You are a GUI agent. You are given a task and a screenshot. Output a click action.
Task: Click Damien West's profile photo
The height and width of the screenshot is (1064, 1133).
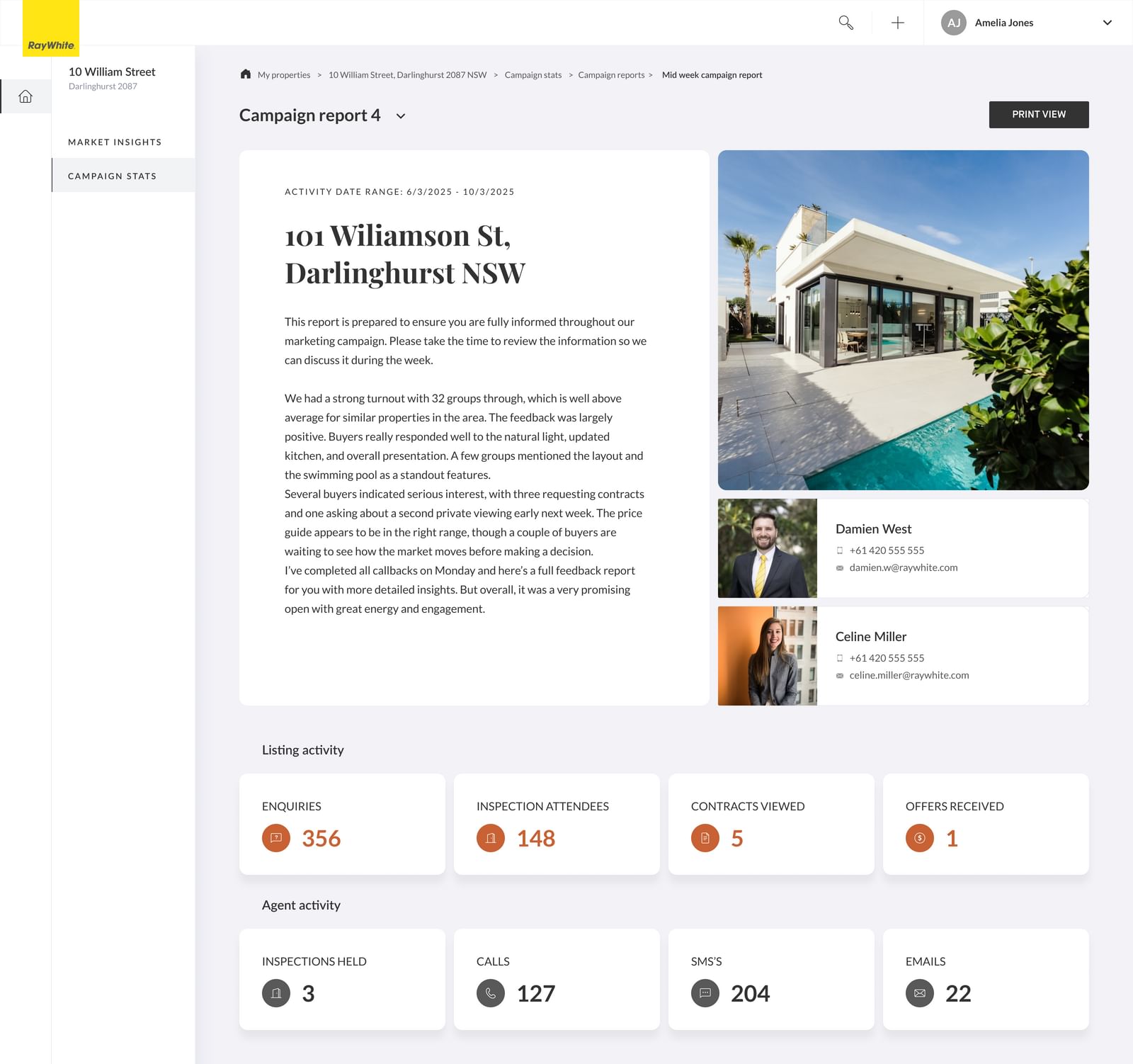pyautogui.click(x=767, y=548)
